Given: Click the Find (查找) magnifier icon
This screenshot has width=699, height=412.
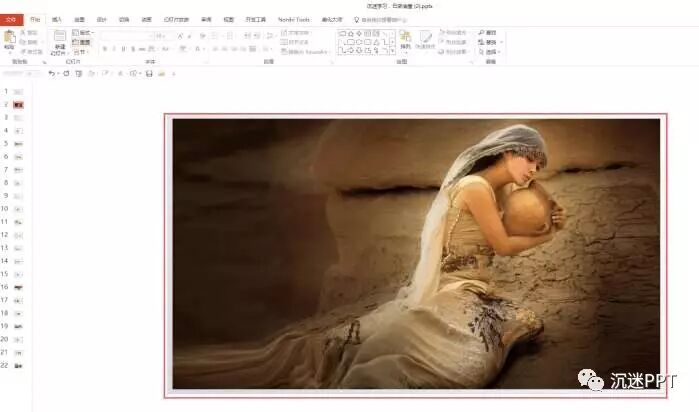Looking at the screenshot, I should point(481,33).
